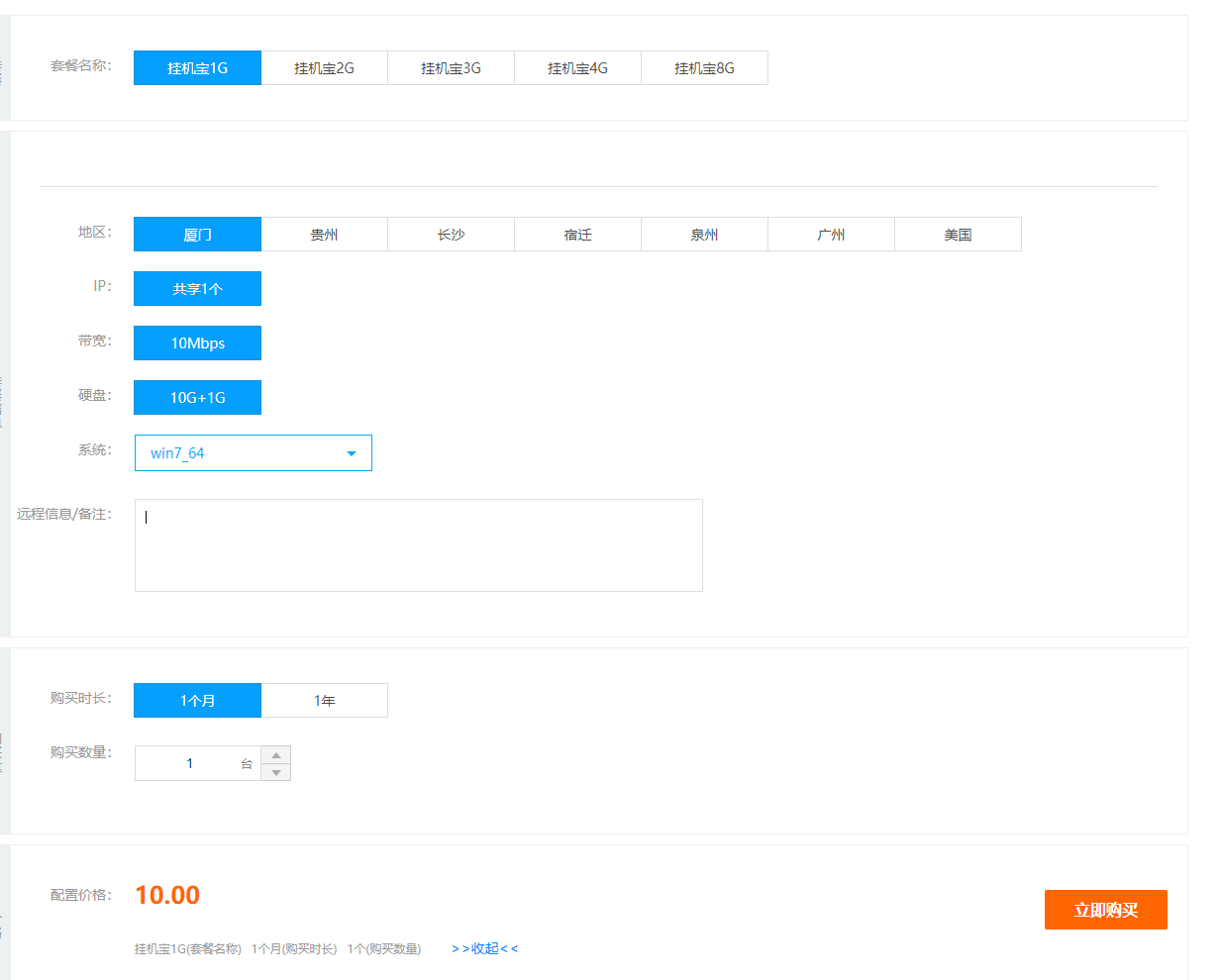
Task: Click the 1个(购买数量) summary text
Action: [x=384, y=949]
